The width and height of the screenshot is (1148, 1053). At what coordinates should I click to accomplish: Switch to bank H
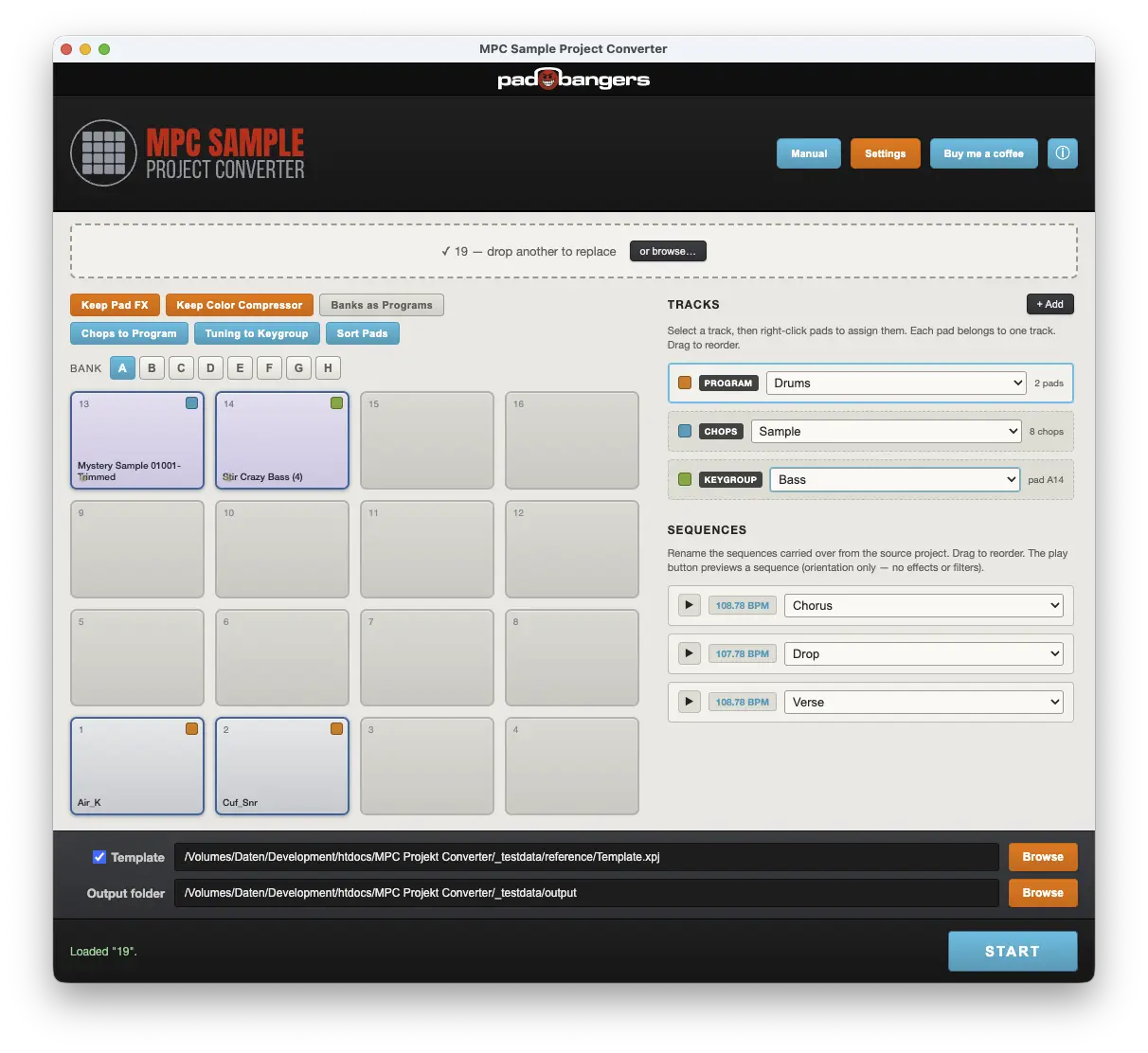point(328,367)
